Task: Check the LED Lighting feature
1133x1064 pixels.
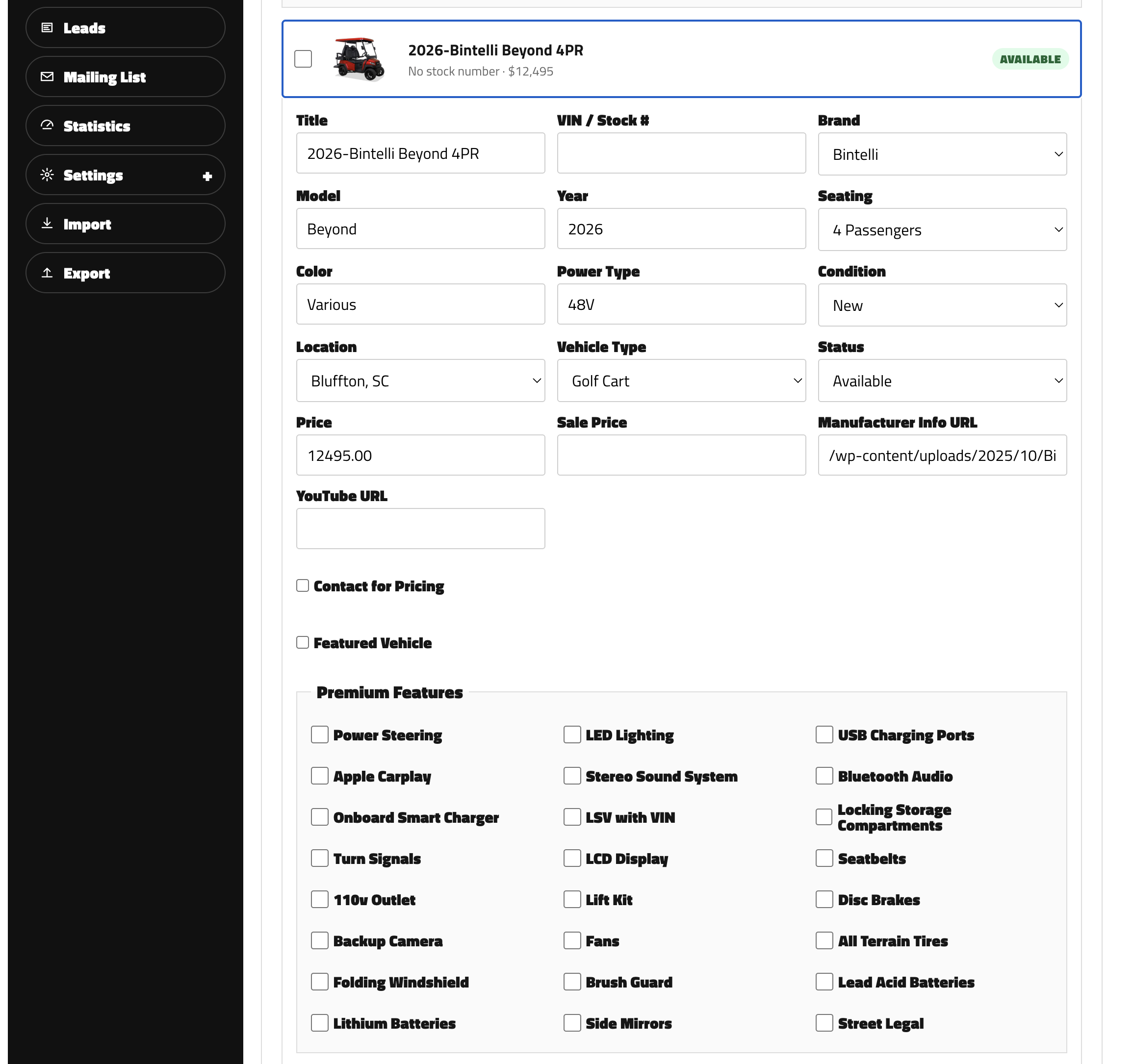Action: pyautogui.click(x=572, y=735)
